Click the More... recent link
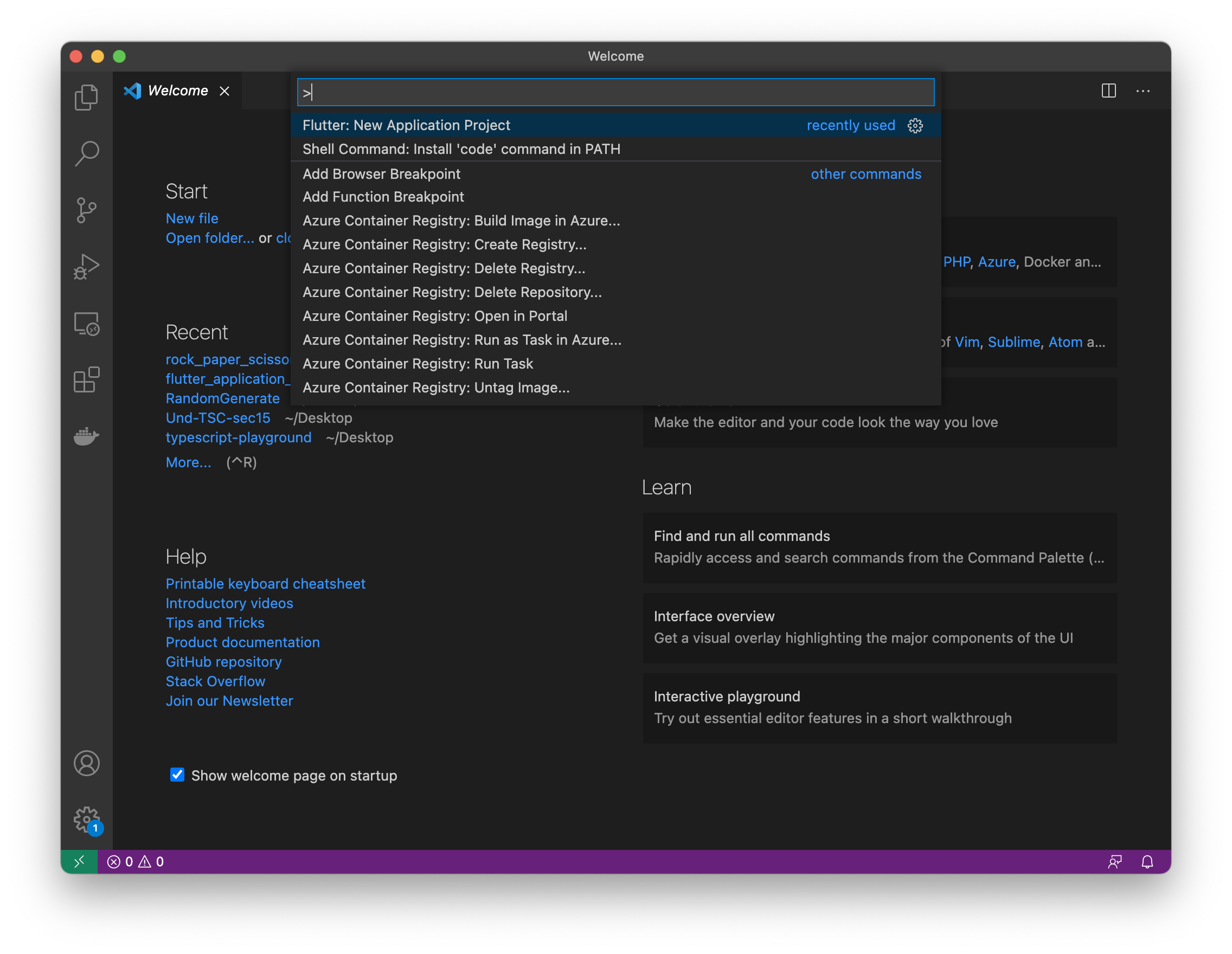The height and width of the screenshot is (954, 1232). click(x=188, y=462)
